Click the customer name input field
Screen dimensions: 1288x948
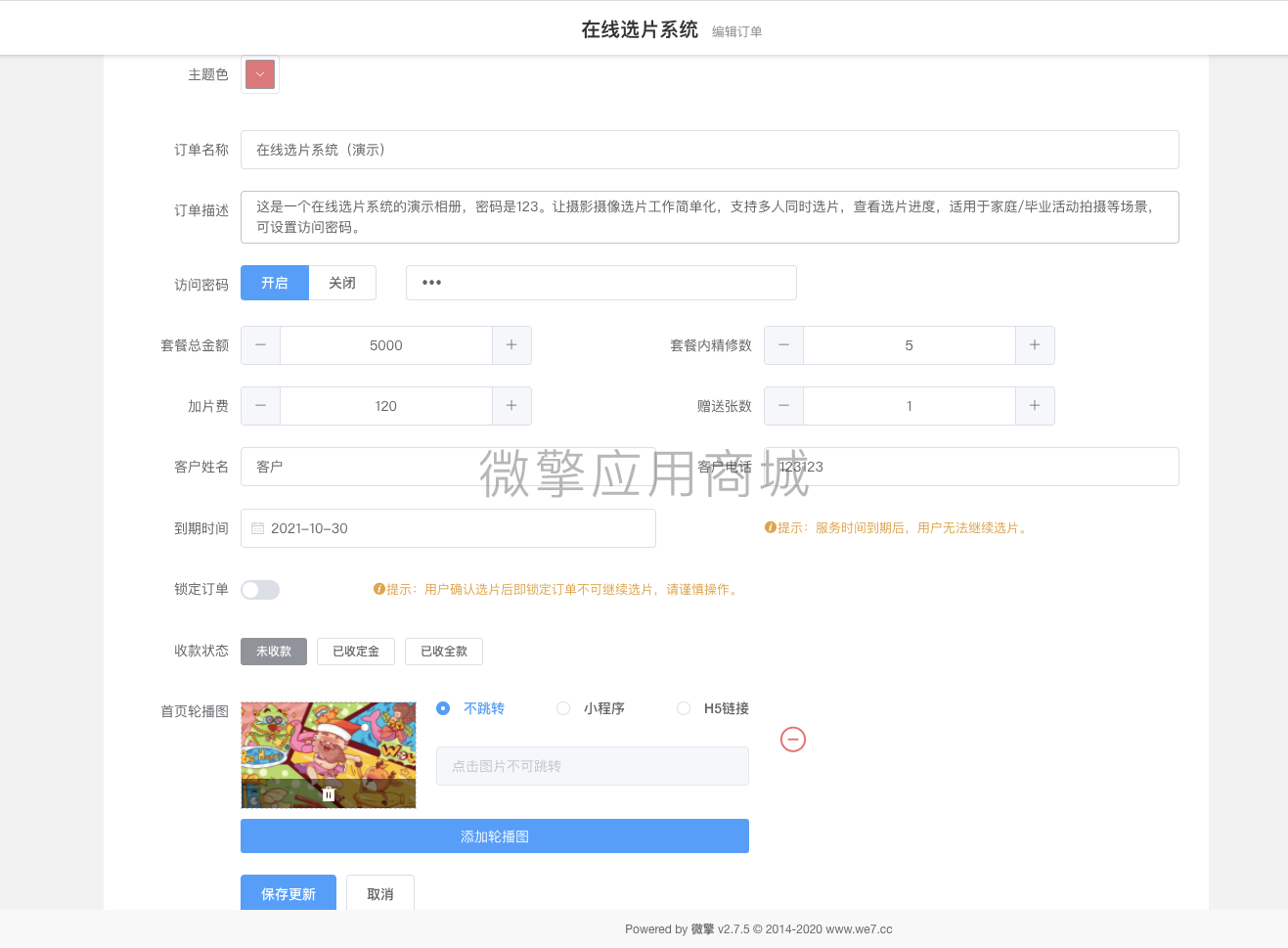pyautogui.click(x=448, y=467)
